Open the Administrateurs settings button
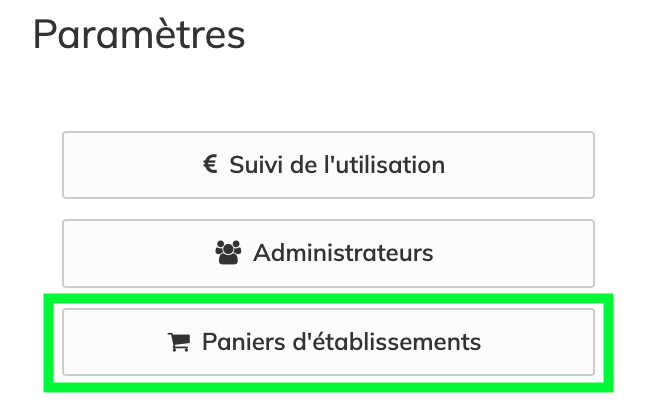This screenshot has width=664, height=402. tap(328, 254)
